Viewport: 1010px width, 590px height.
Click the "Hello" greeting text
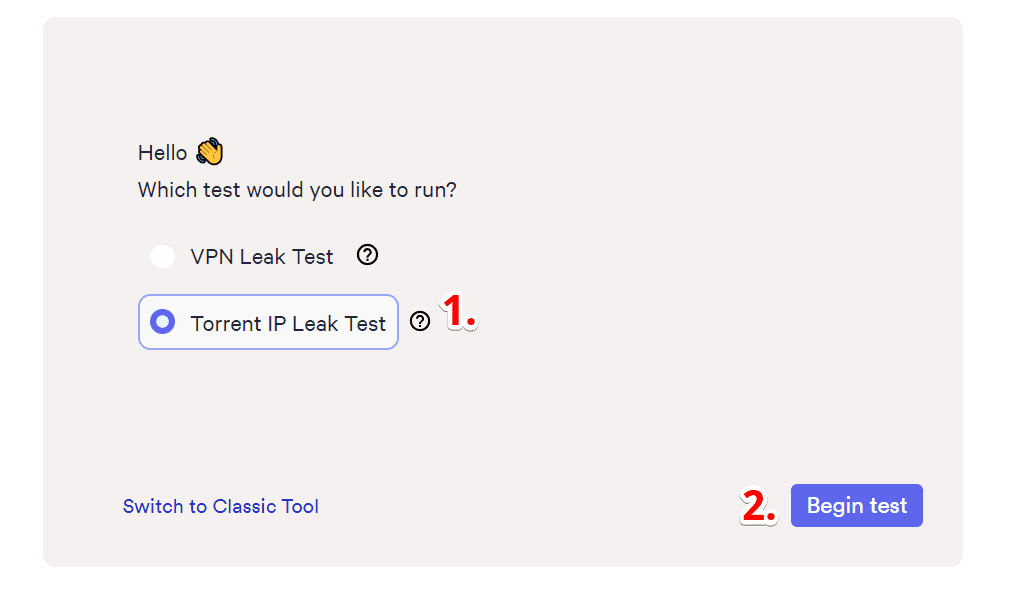tap(162, 153)
